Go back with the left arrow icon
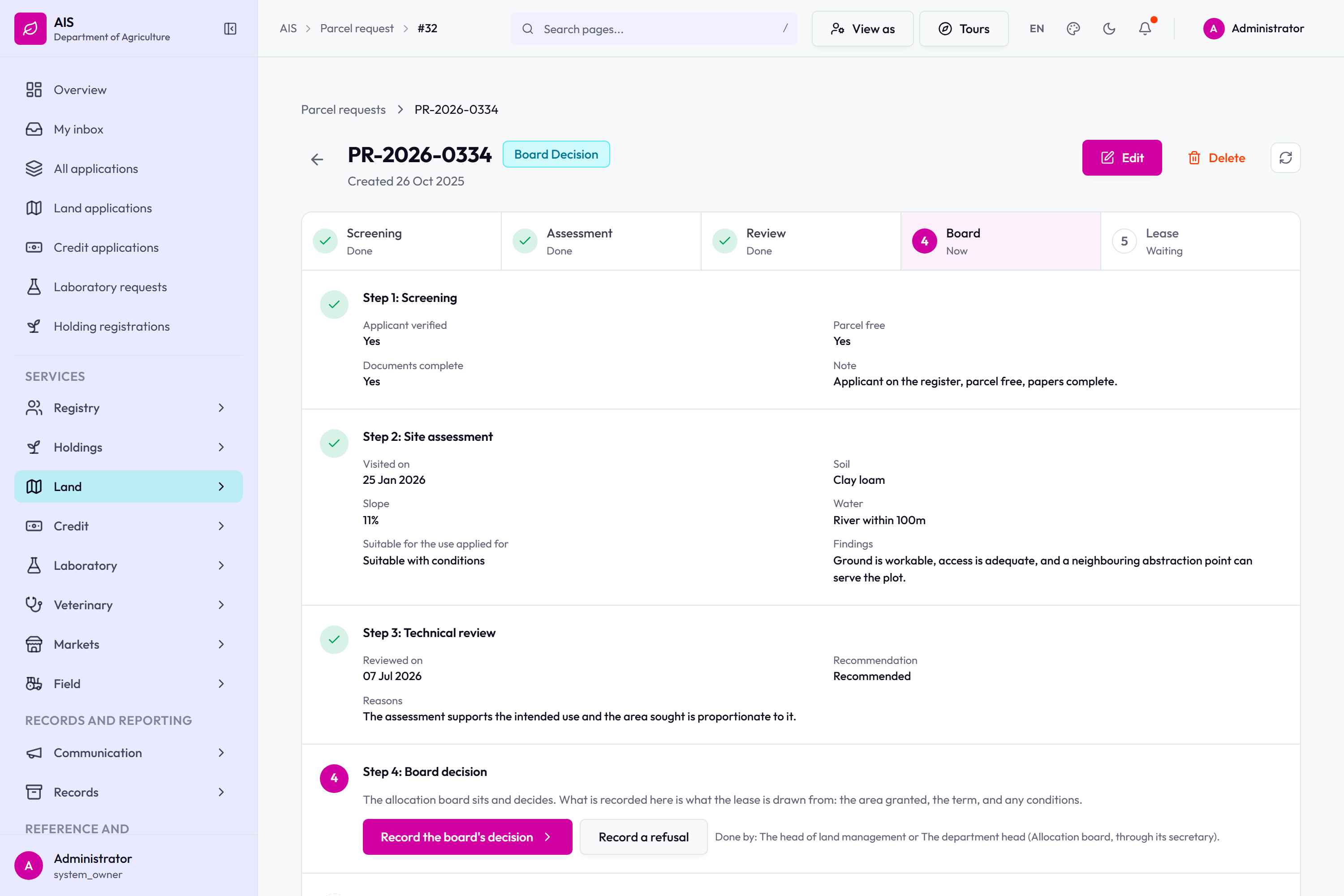The width and height of the screenshot is (1344, 896). coord(317,159)
